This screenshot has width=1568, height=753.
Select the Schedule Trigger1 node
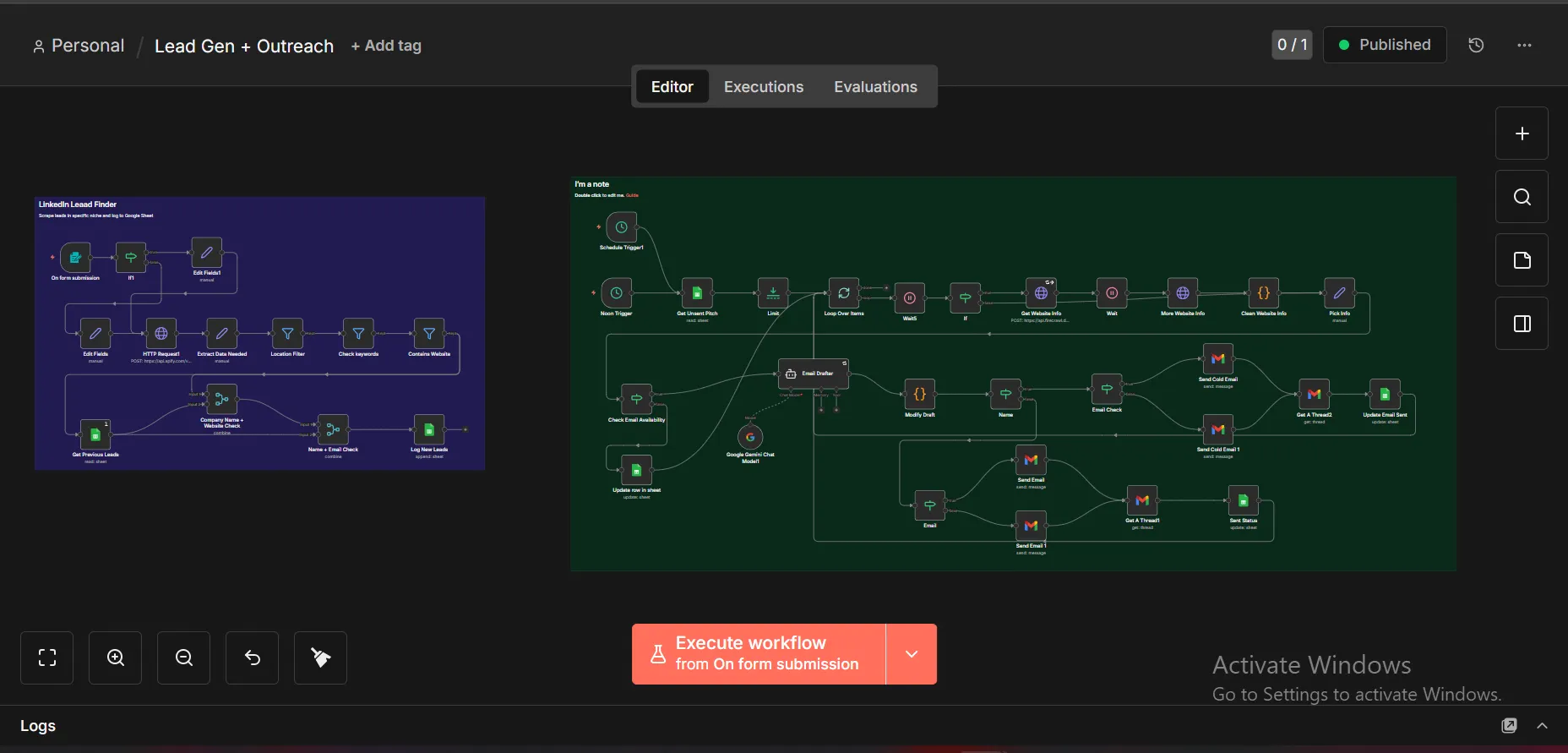(622, 227)
